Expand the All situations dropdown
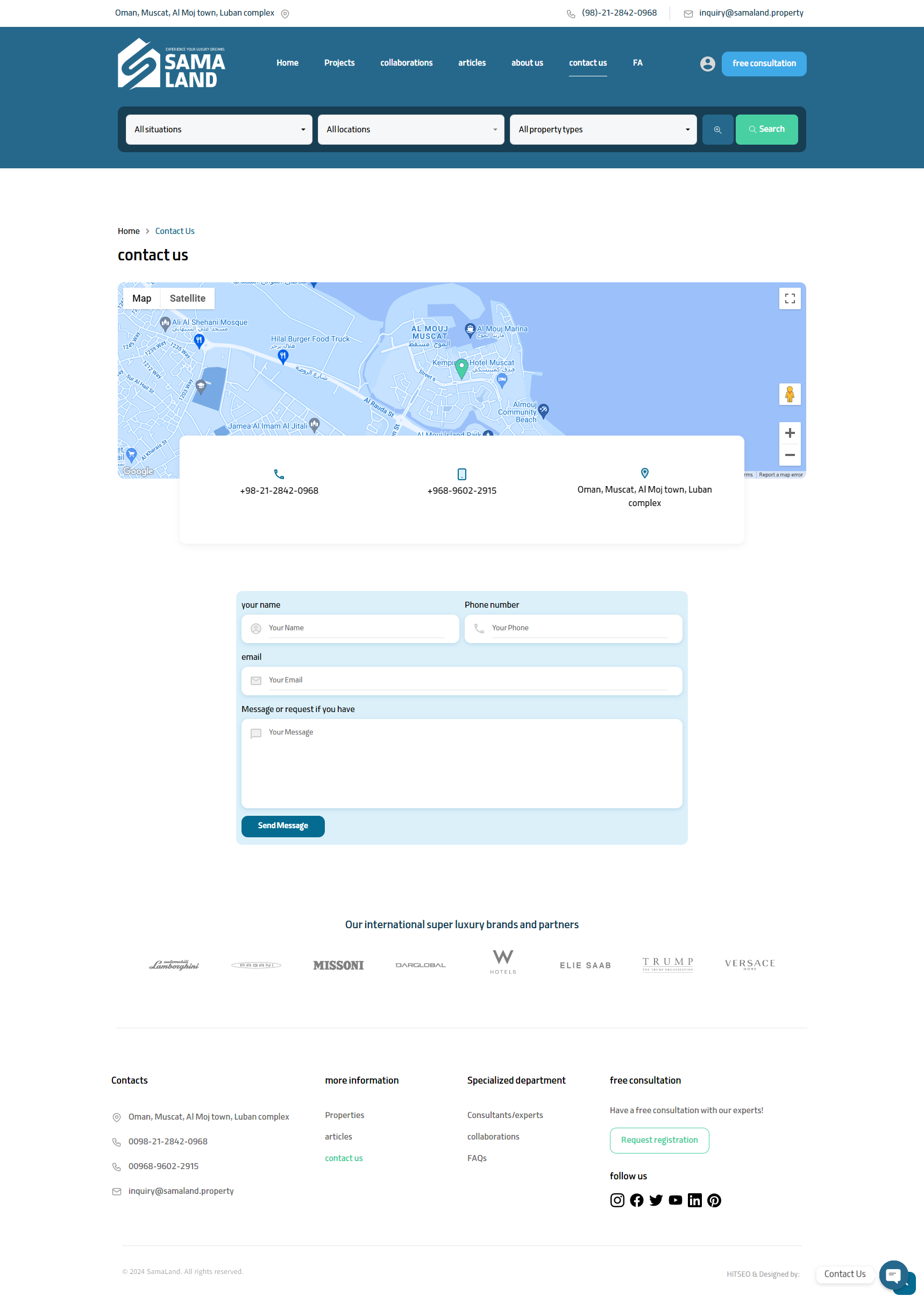 pyautogui.click(x=218, y=130)
